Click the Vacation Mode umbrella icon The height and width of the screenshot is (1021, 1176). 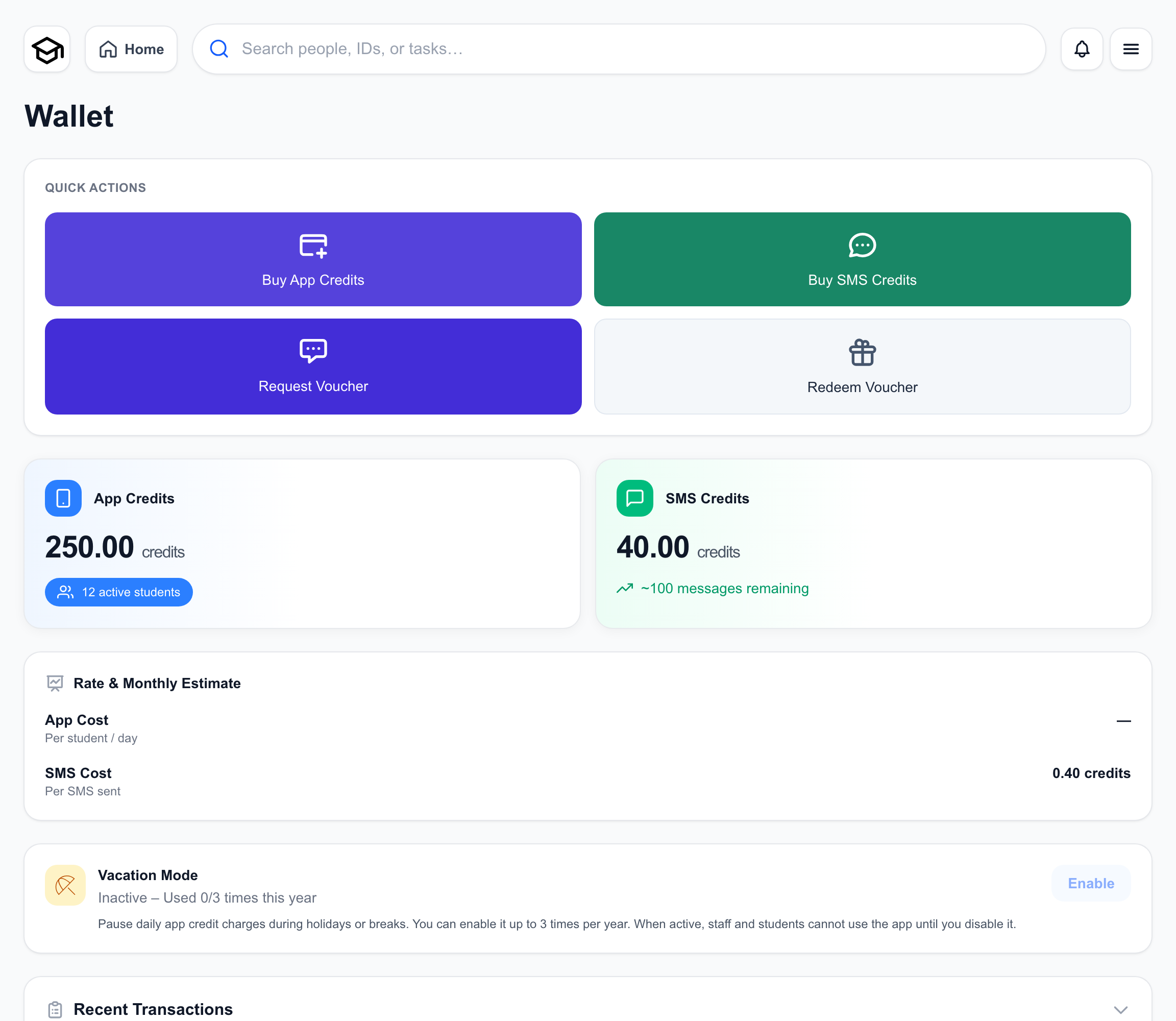pyautogui.click(x=65, y=885)
